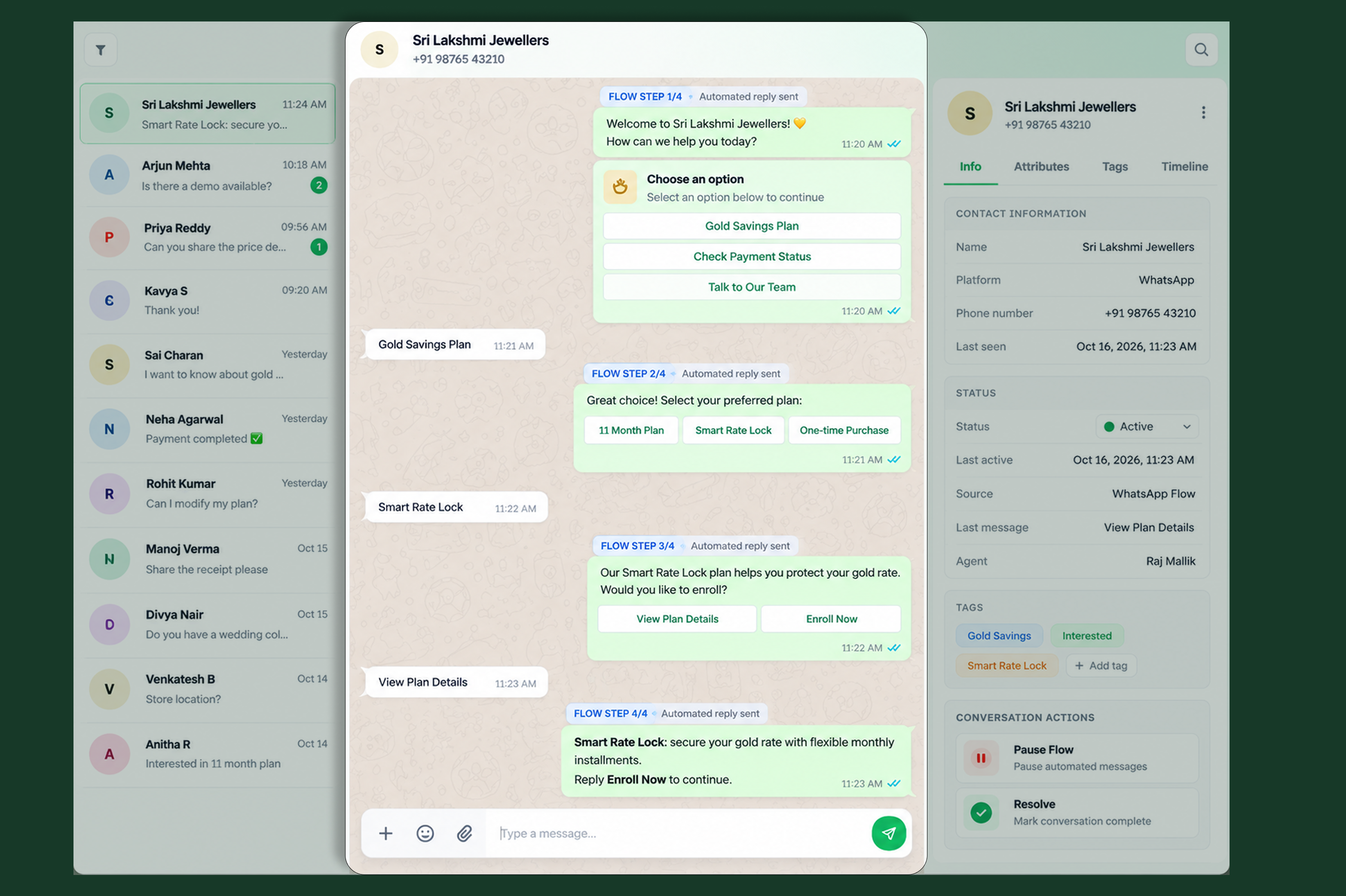Open the three-dot contact options menu
The height and width of the screenshot is (896, 1346).
click(x=1203, y=112)
